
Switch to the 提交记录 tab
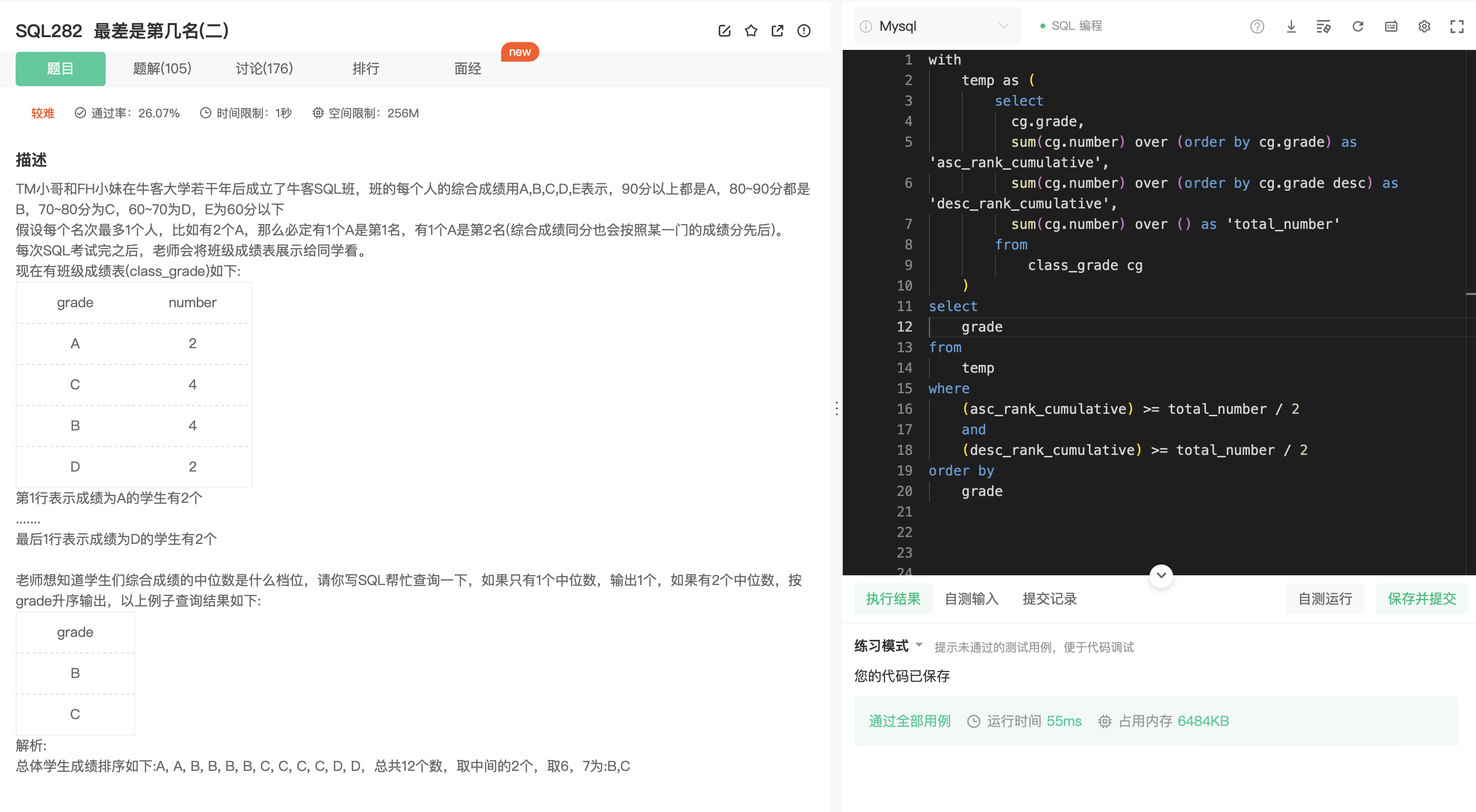1049,599
